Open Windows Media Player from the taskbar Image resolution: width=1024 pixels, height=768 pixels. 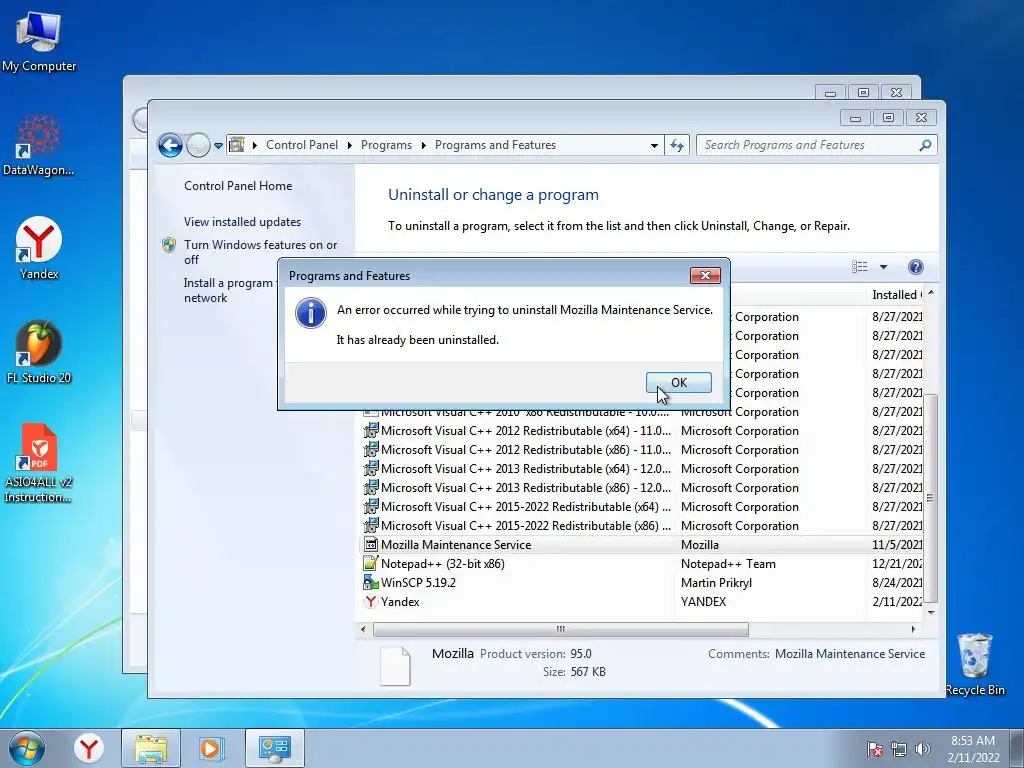211,748
